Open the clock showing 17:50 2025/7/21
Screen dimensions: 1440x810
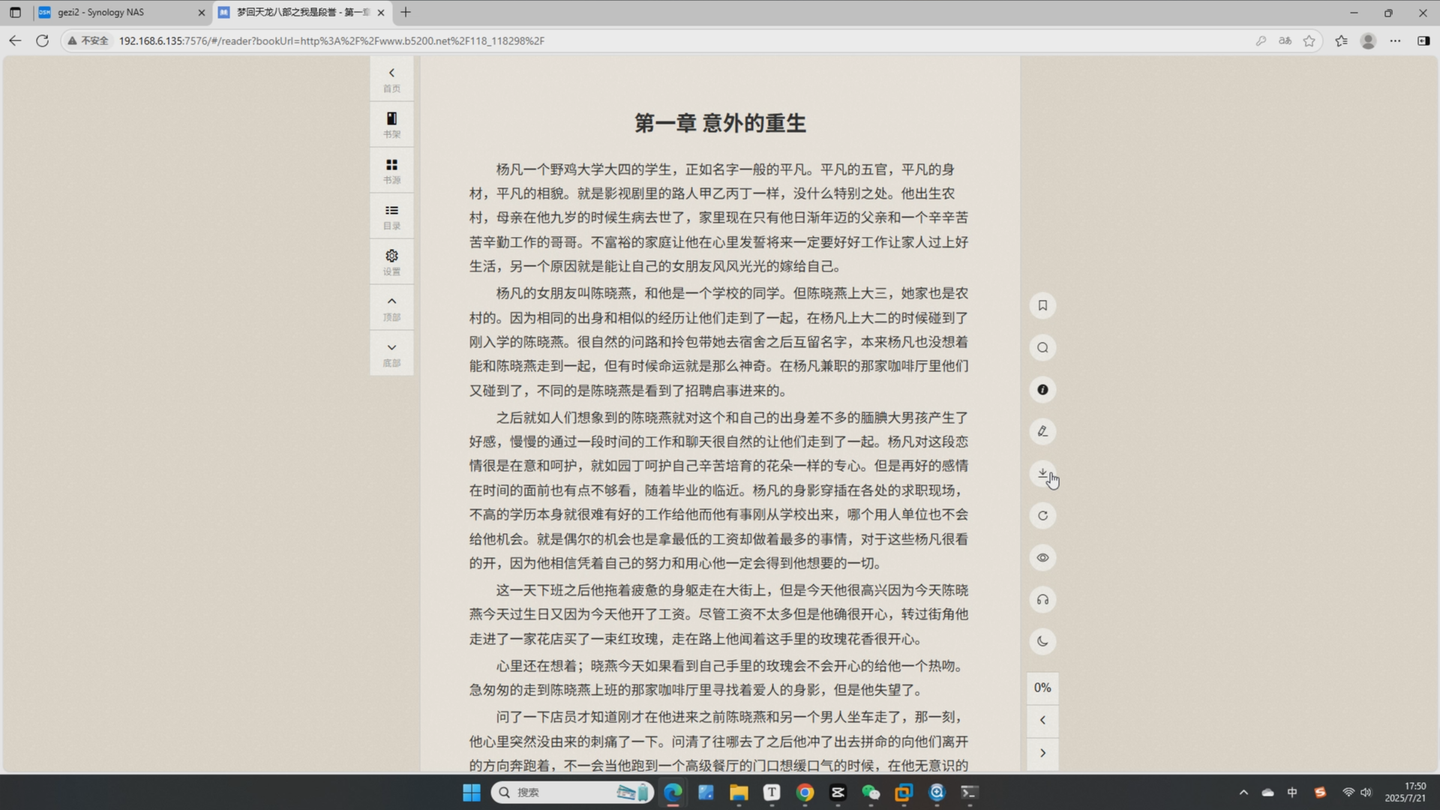(1406, 792)
